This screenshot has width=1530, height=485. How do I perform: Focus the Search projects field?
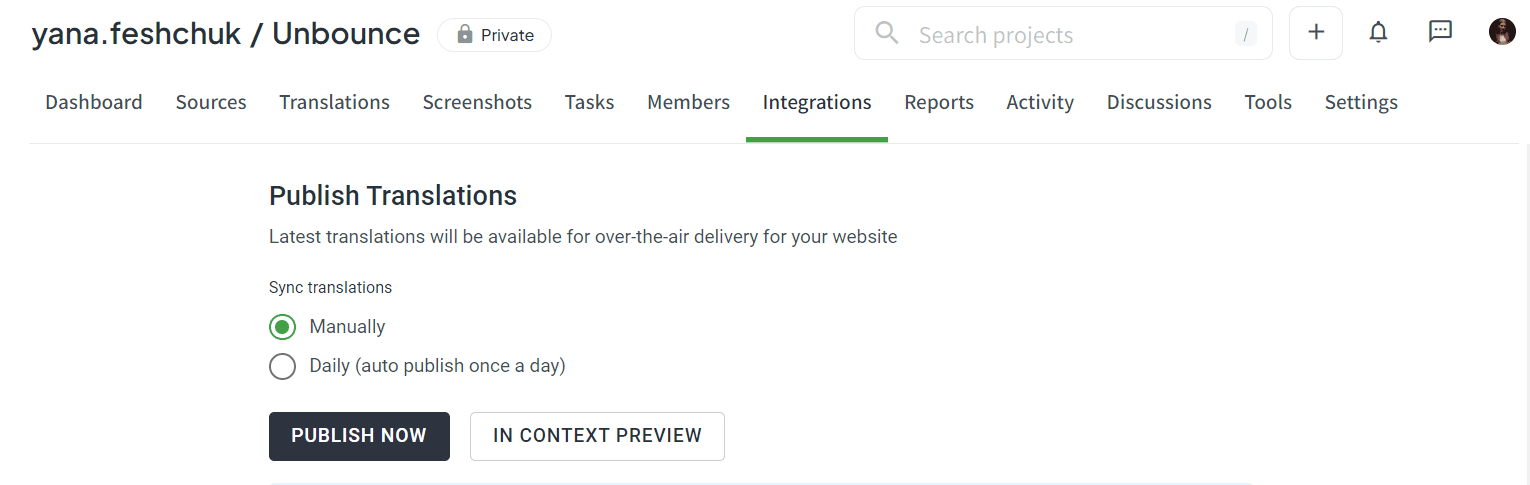(x=1063, y=34)
